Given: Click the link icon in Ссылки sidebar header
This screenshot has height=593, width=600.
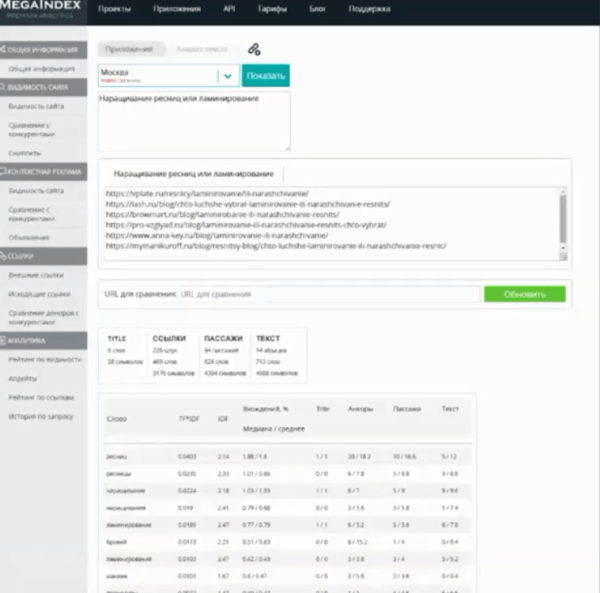Looking at the screenshot, I should coord(5,257).
